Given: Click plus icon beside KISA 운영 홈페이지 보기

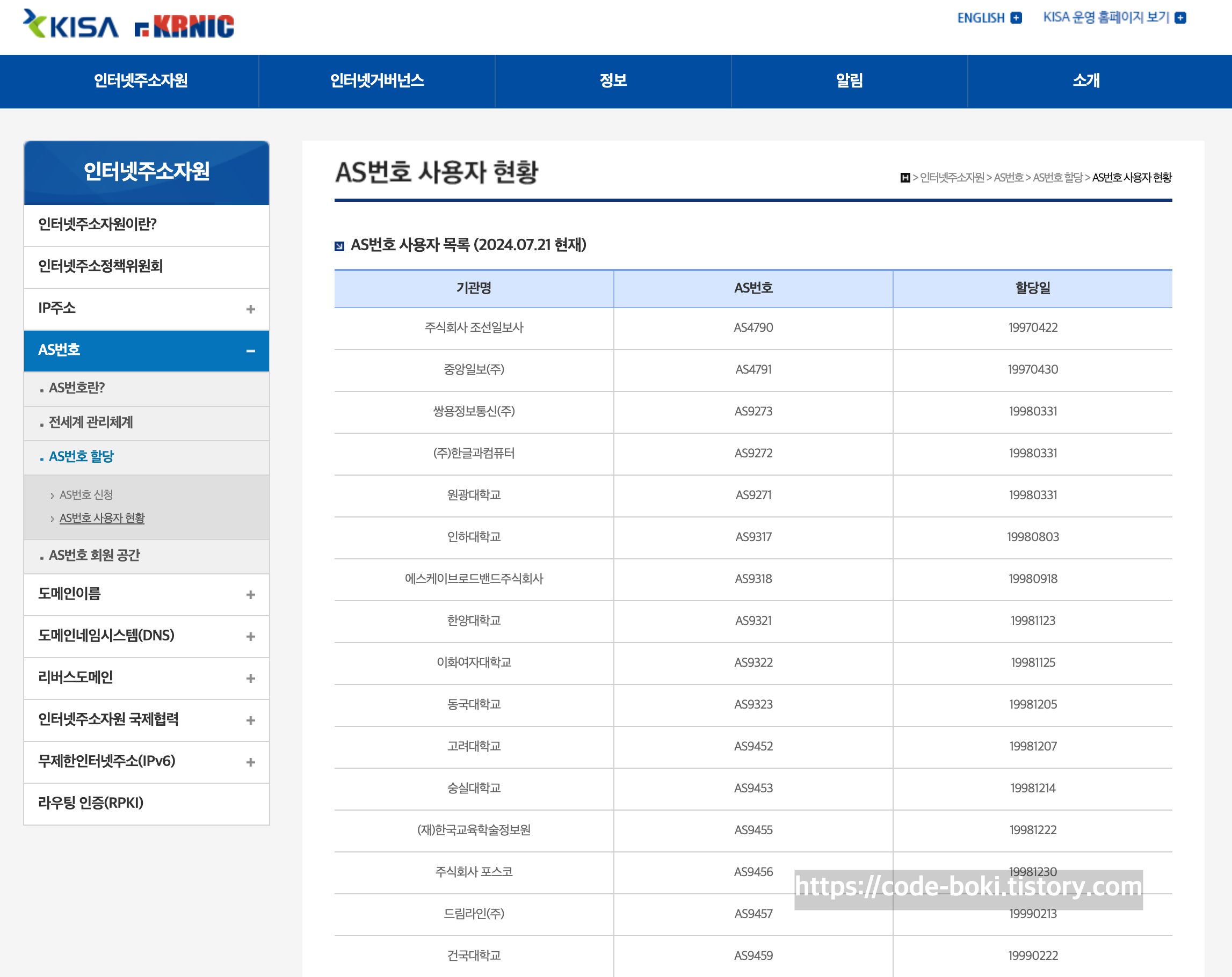Looking at the screenshot, I should 1180,18.
